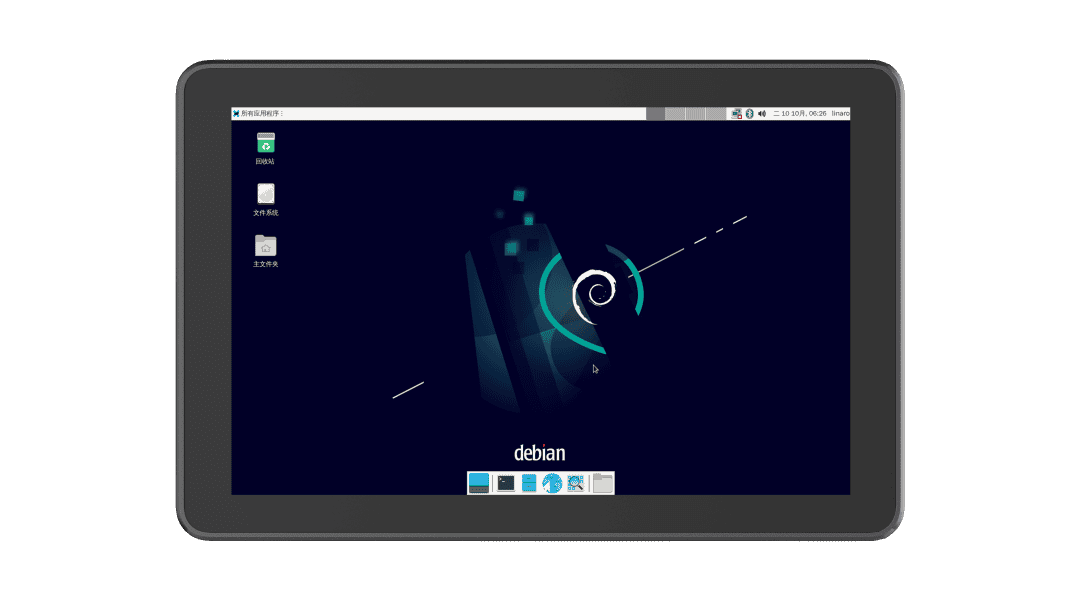Open the application finder magnifier icon
Viewport: 1080px width, 607px height.
[x=575, y=483]
